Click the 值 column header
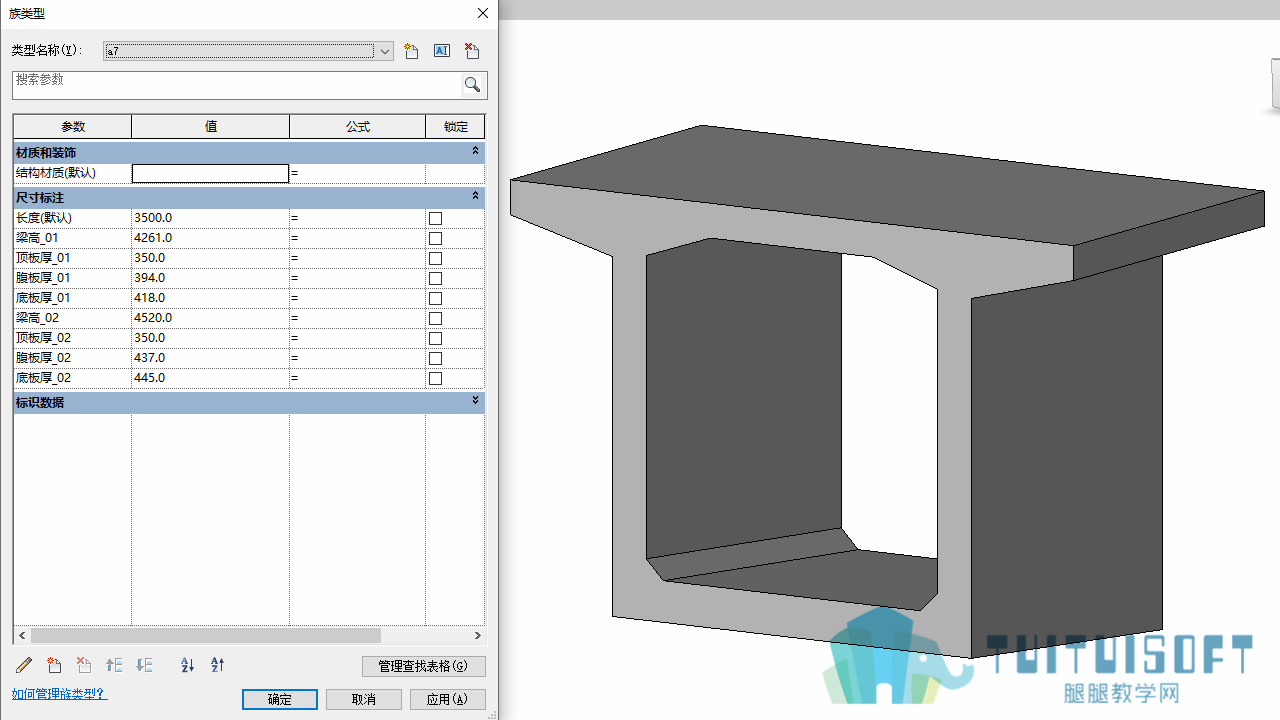This screenshot has height=720, width=1280. pos(211,126)
